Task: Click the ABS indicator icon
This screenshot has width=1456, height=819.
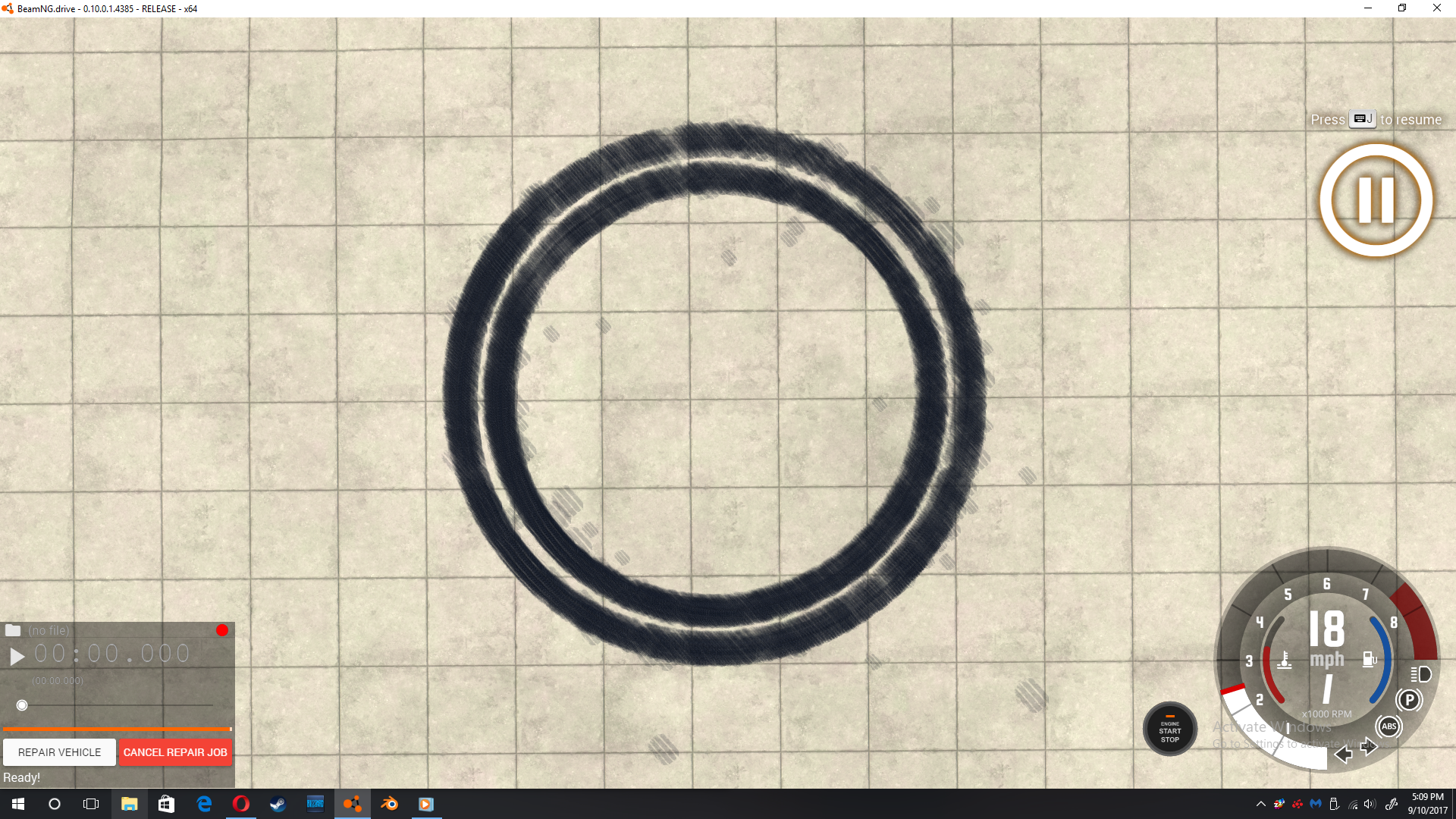Action: pos(1389,726)
